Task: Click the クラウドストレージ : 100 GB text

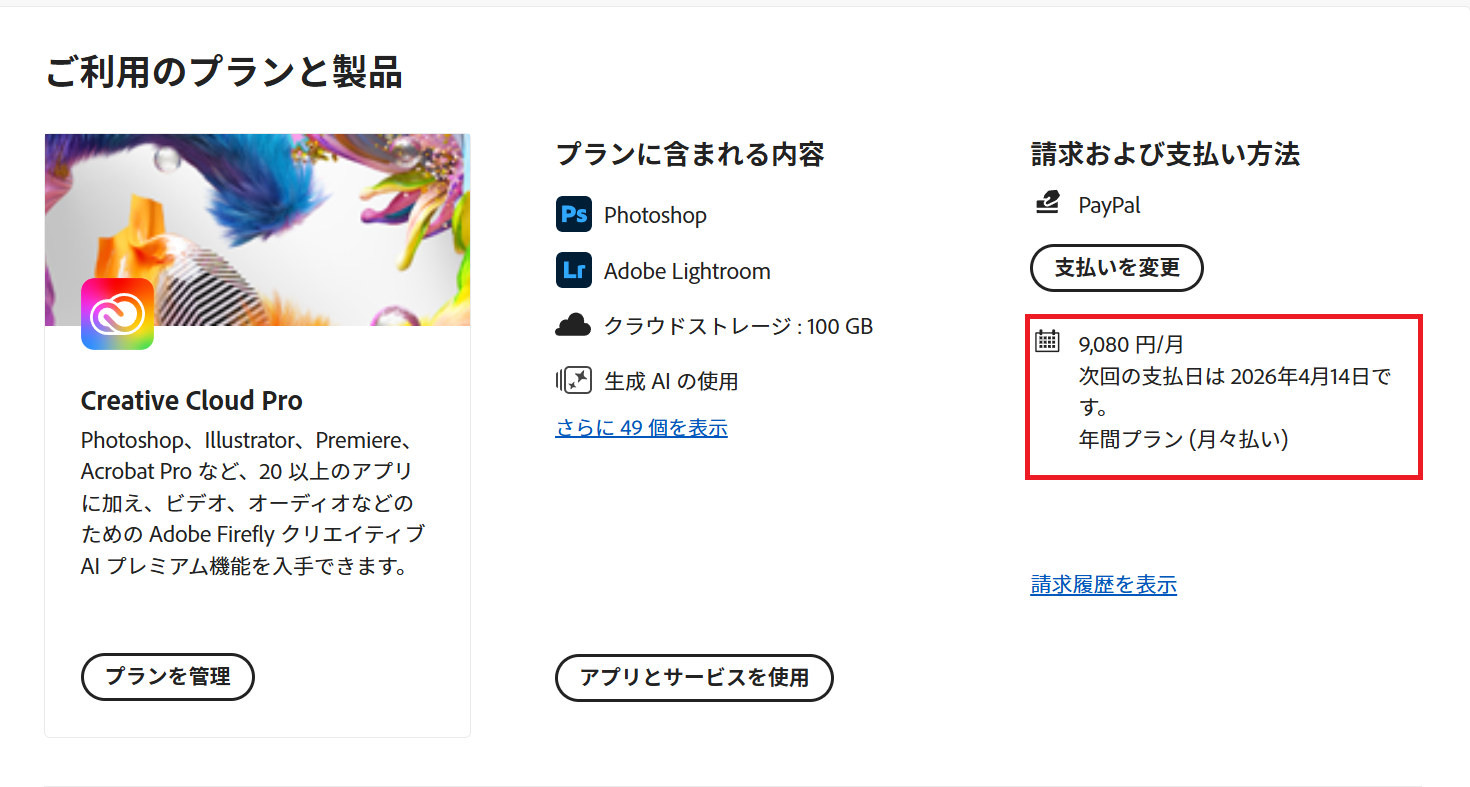Action: tap(738, 326)
